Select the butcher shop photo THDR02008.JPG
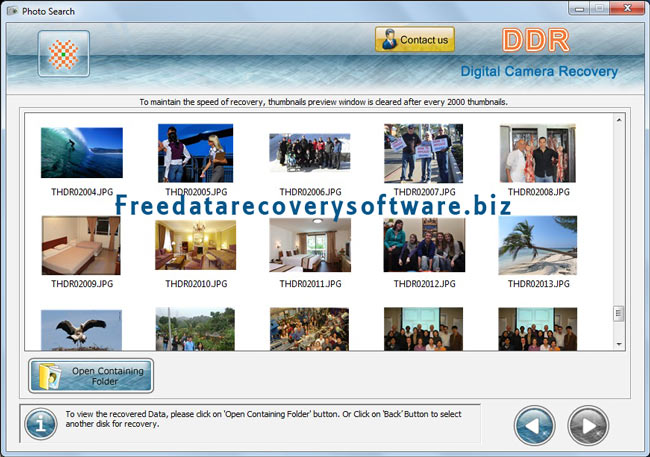The image size is (650, 457). coord(538,153)
